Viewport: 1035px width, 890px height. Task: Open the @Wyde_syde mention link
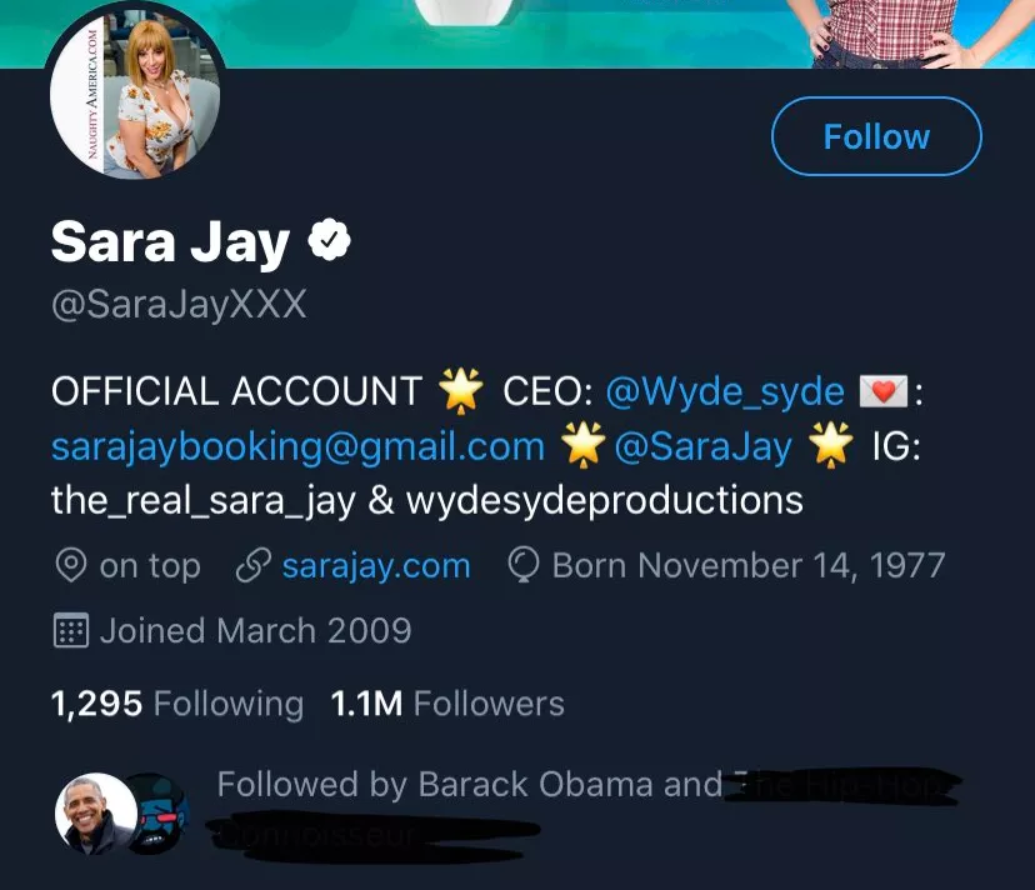tap(725, 391)
